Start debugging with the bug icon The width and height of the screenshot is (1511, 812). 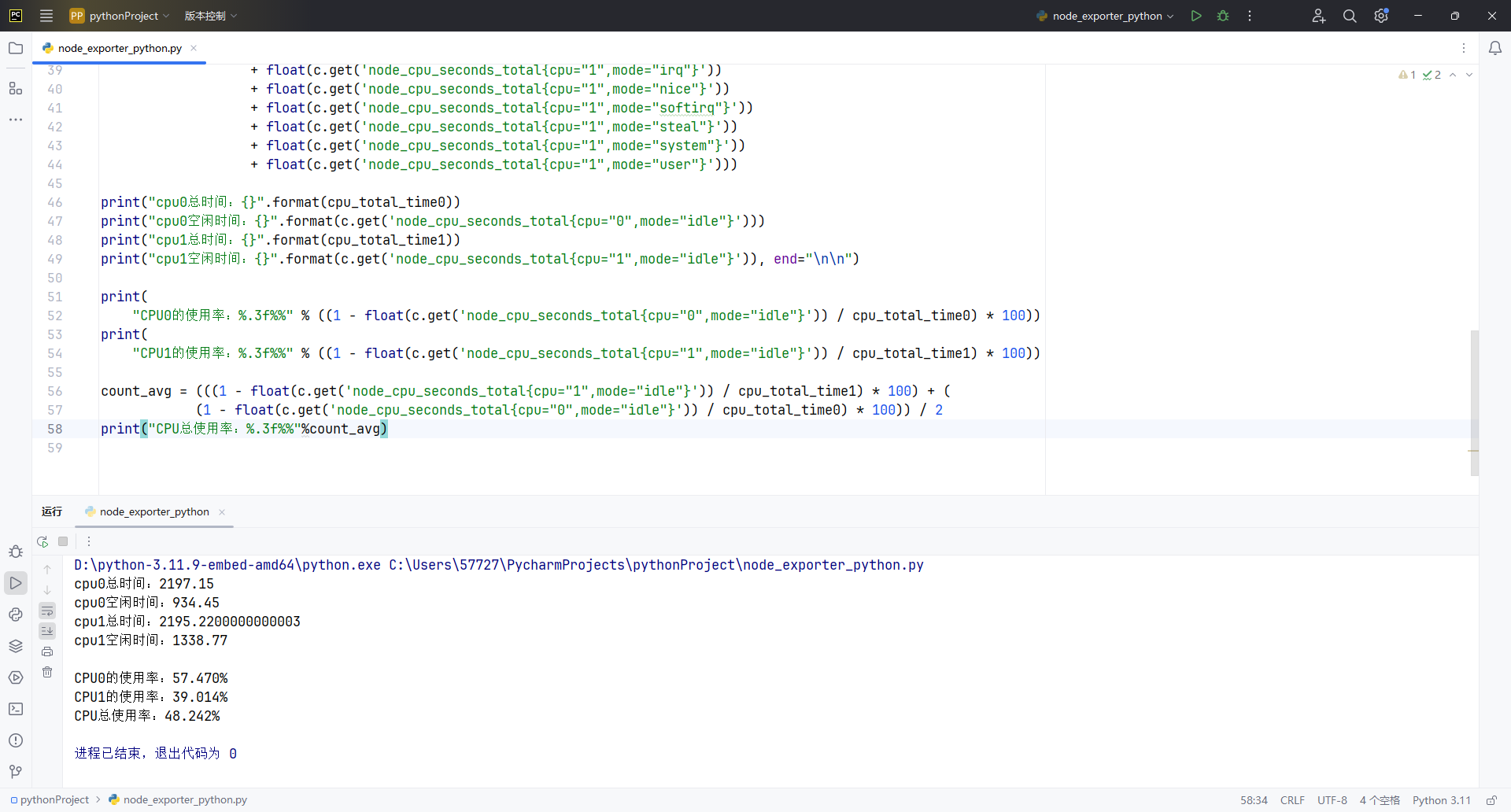pyautogui.click(x=1223, y=16)
